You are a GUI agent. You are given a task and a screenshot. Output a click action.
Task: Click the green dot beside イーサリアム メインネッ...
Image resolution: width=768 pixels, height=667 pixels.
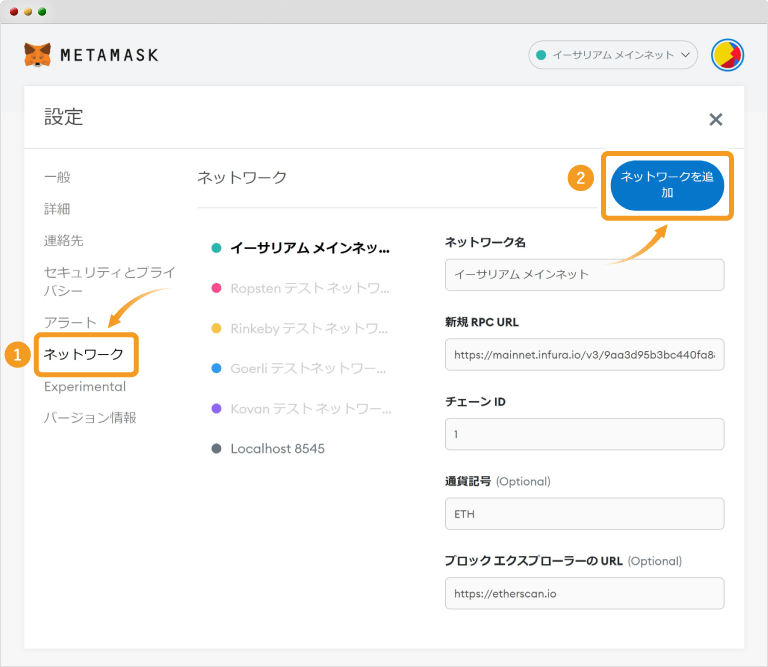click(x=216, y=248)
